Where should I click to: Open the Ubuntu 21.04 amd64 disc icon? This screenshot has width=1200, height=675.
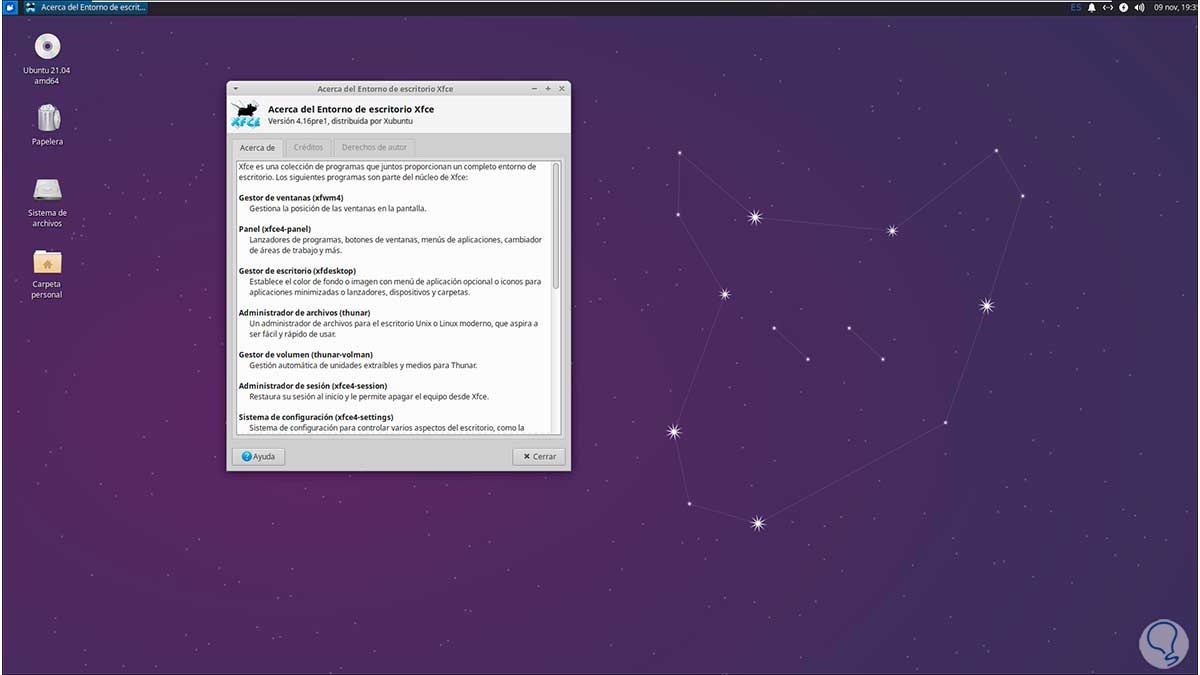pos(47,47)
